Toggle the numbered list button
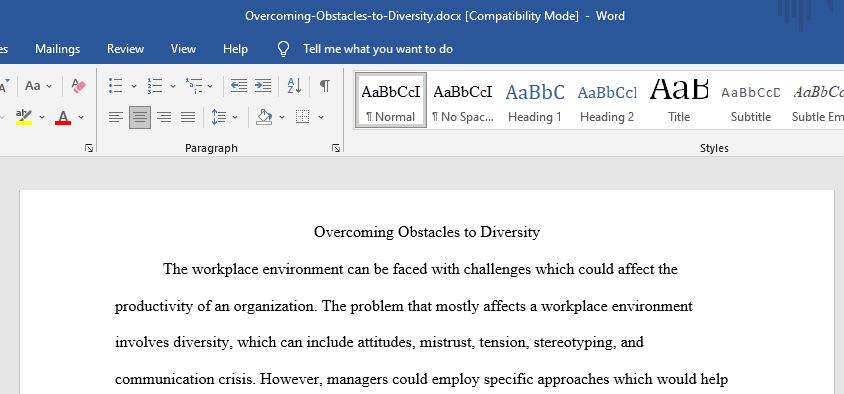The height and width of the screenshot is (394, 844). tap(155, 86)
